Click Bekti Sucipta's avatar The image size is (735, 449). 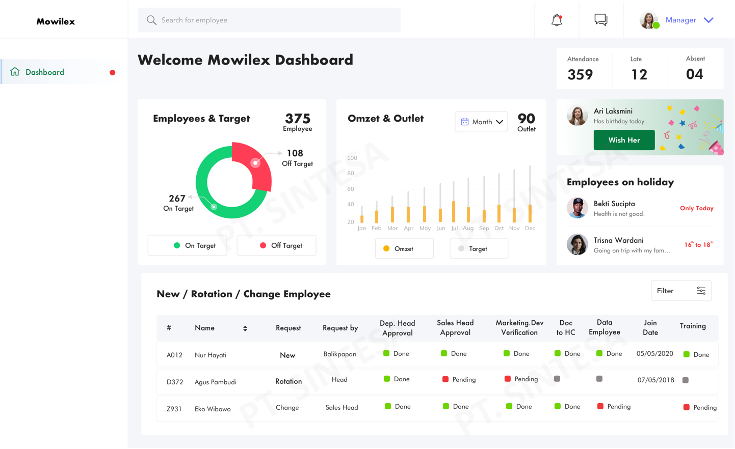576,207
